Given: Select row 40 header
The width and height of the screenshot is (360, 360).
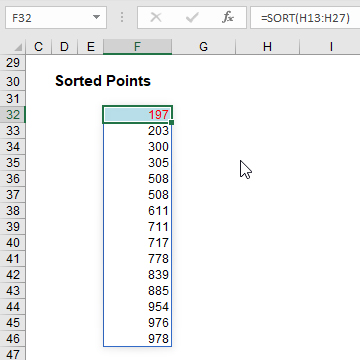Looking at the screenshot, I should pos(13,243).
